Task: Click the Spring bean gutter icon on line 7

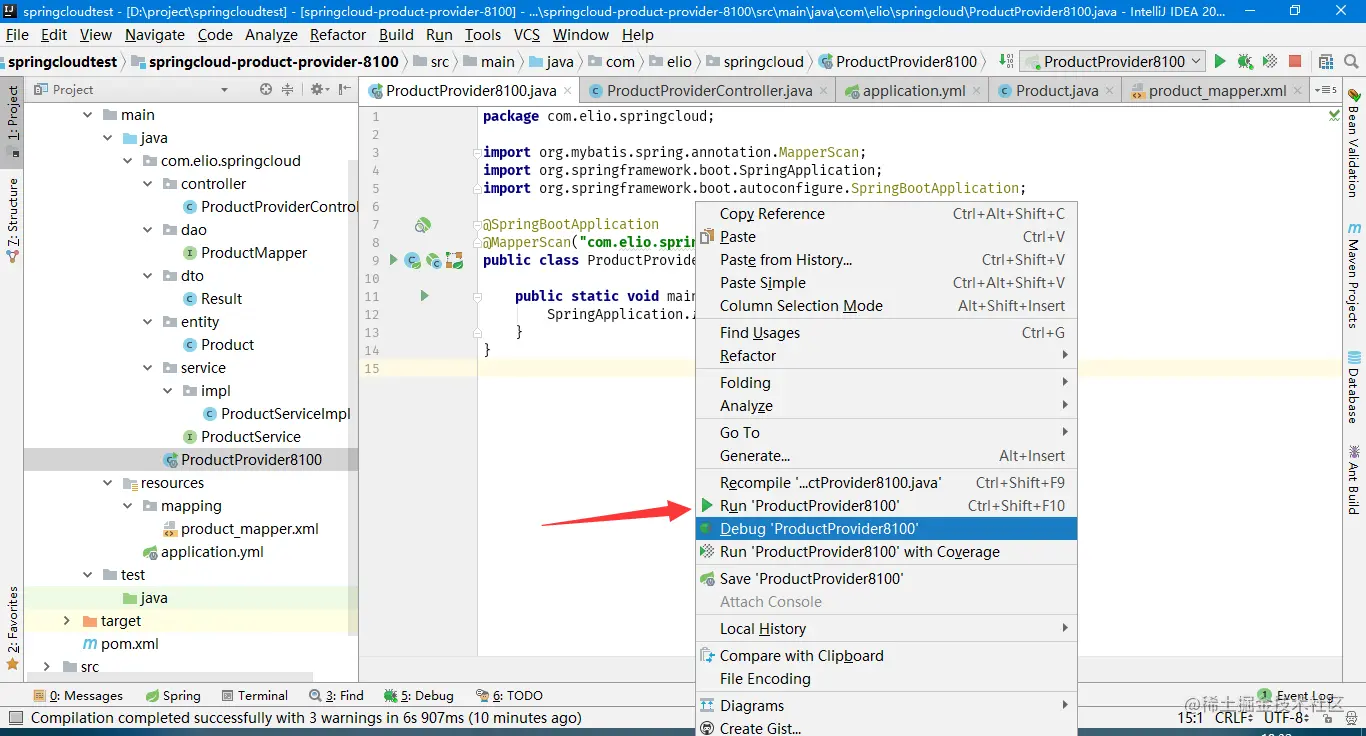Action: point(423,225)
